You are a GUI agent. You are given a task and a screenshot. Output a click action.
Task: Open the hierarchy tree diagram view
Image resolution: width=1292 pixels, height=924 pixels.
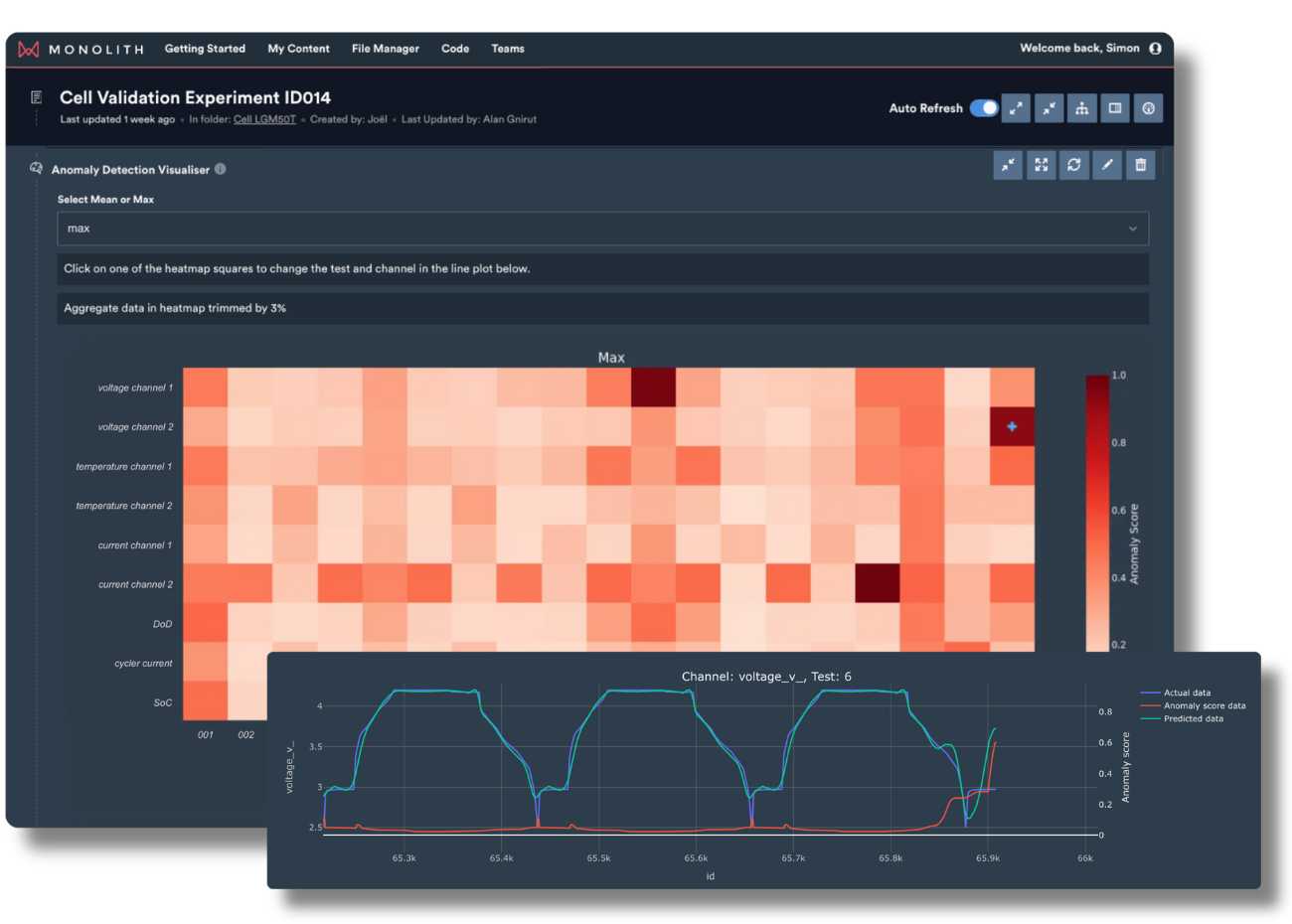click(x=1081, y=108)
